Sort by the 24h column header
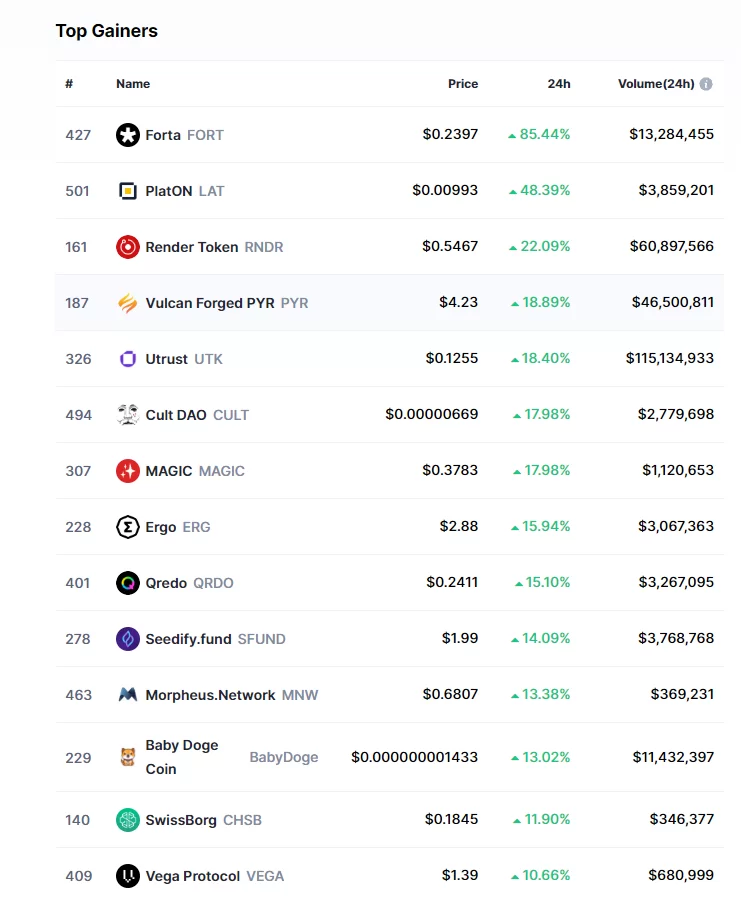 558,84
